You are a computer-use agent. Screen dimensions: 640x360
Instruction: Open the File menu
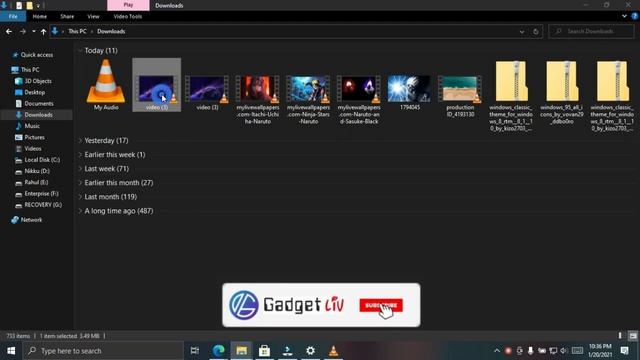pos(13,16)
